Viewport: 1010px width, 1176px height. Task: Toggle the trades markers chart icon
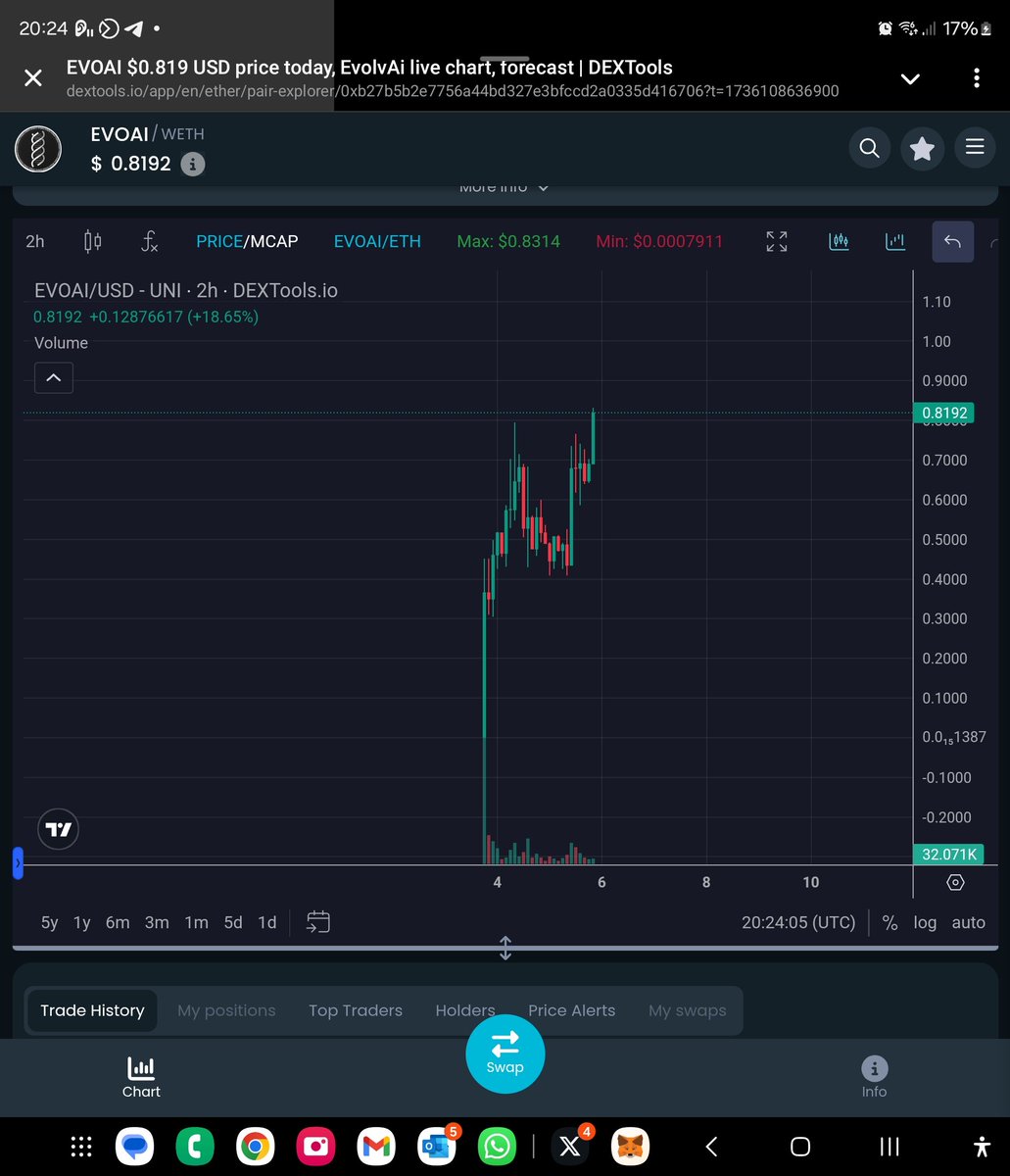839,241
